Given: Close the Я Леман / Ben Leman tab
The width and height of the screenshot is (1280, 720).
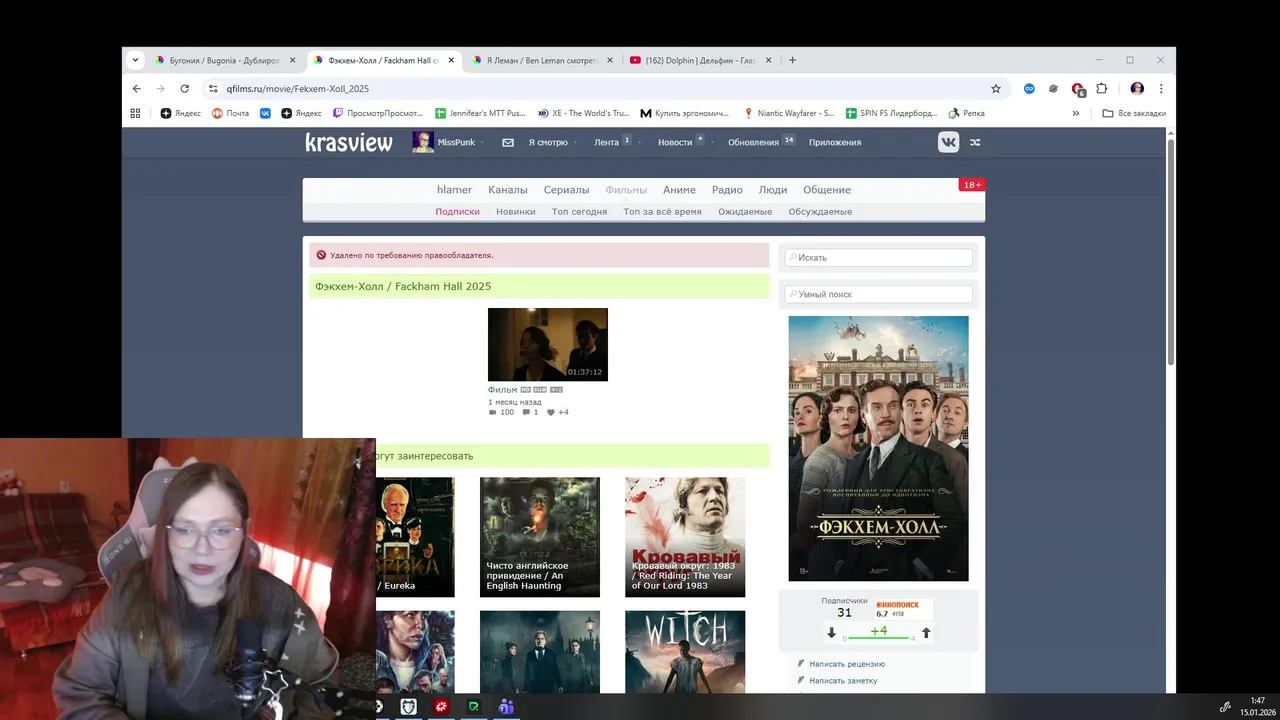Looking at the screenshot, I should [609, 60].
